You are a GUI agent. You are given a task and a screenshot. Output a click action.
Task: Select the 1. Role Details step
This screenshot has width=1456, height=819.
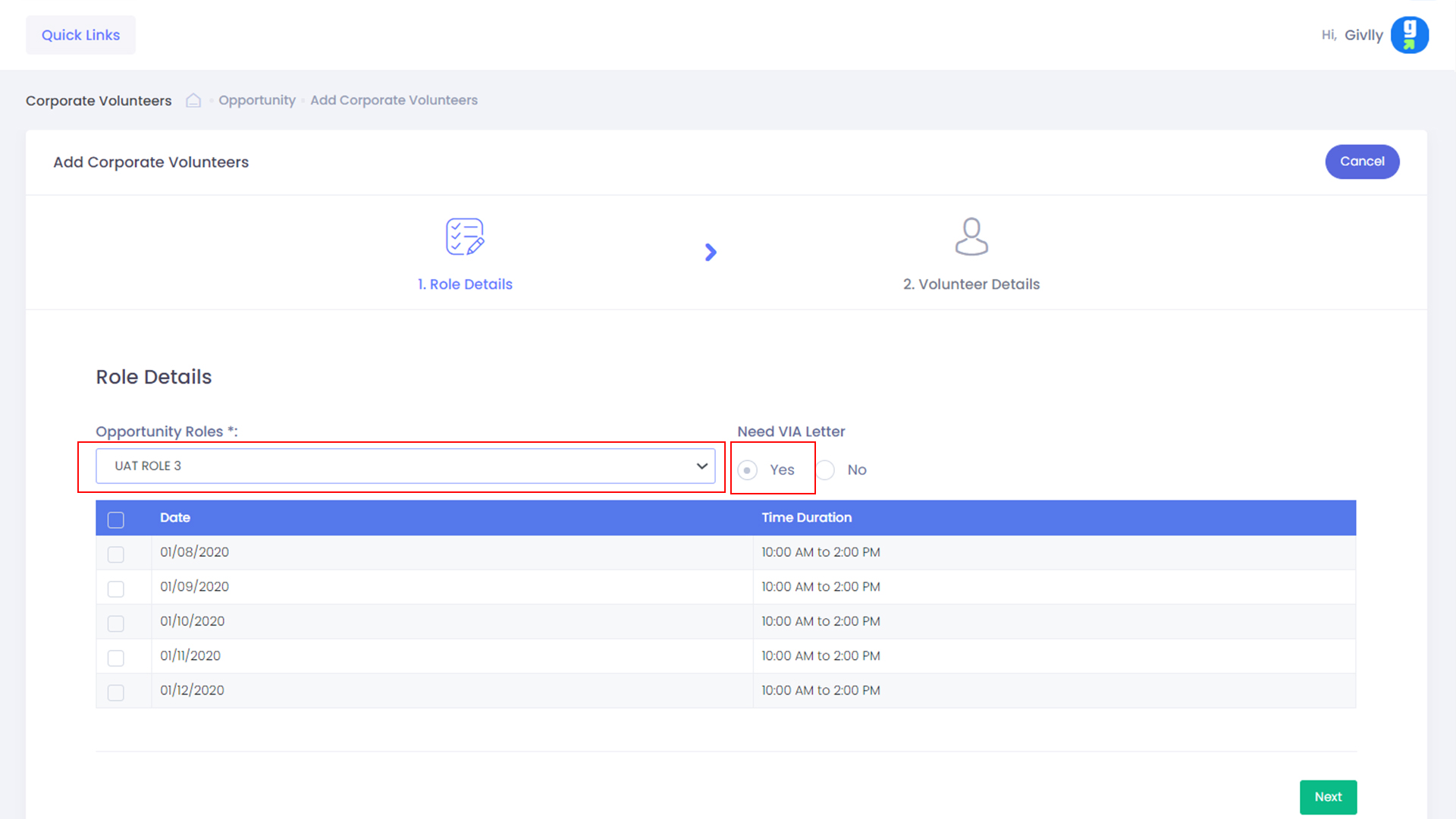(x=465, y=284)
